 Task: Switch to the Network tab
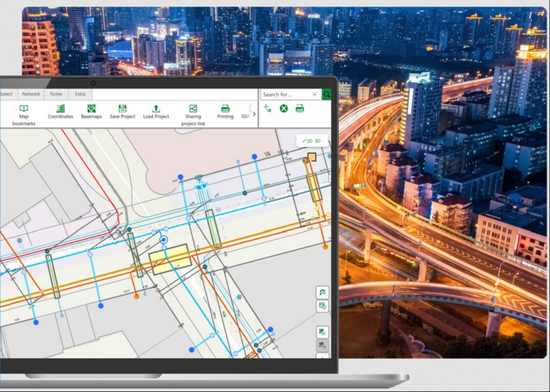(x=31, y=94)
